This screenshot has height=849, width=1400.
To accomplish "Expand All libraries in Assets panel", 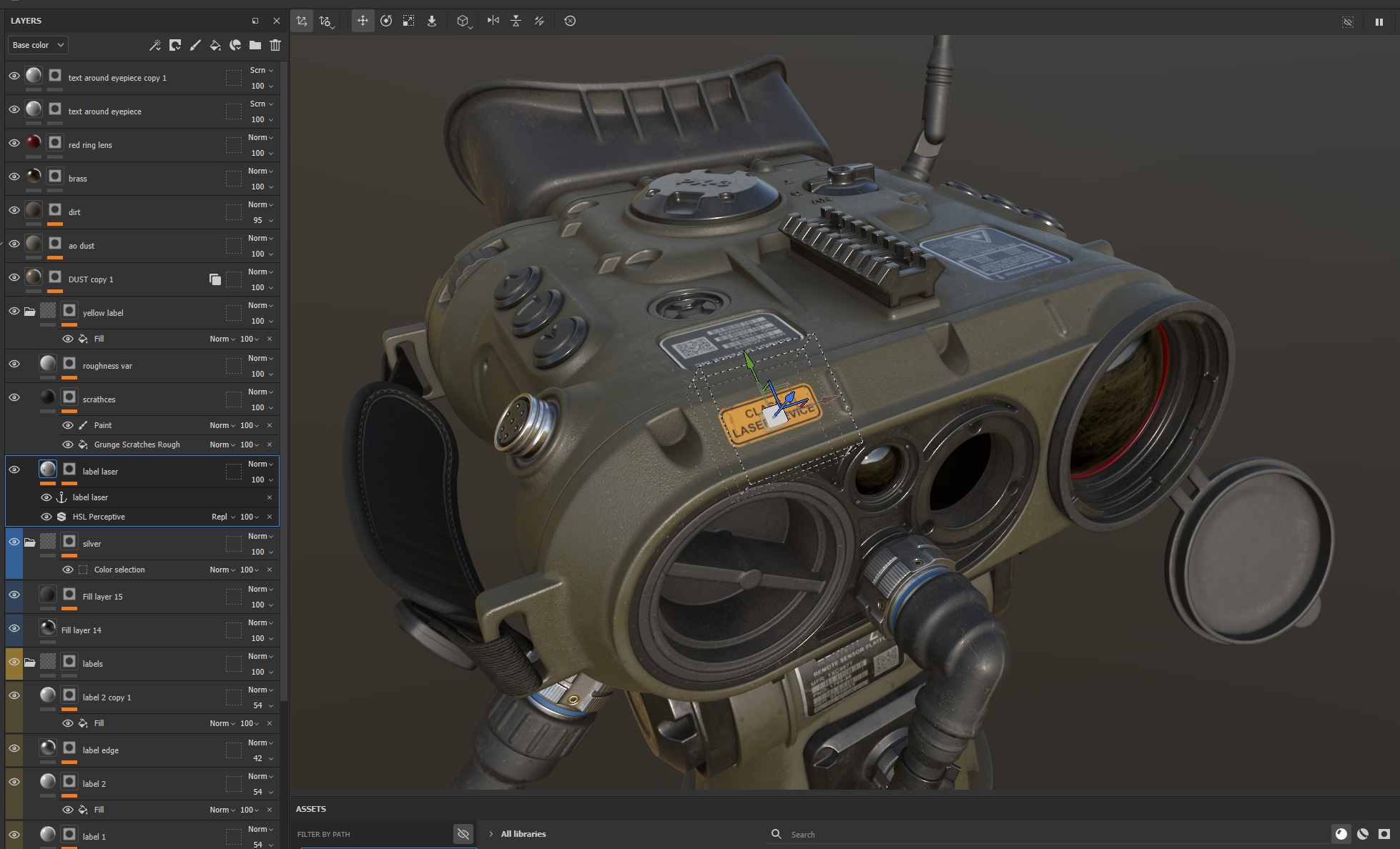I will [491, 834].
